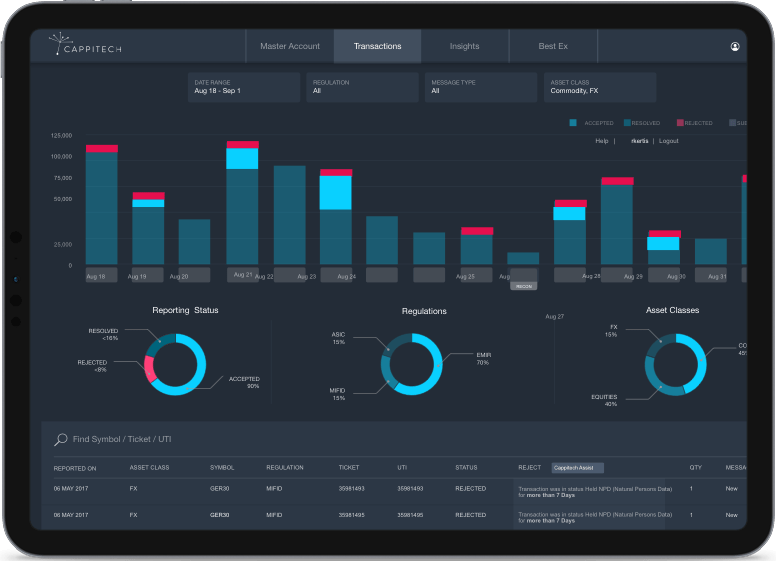Image resolution: width=776 pixels, height=561 pixels.
Task: Toggle the Resolved legend square
Action: click(x=627, y=123)
